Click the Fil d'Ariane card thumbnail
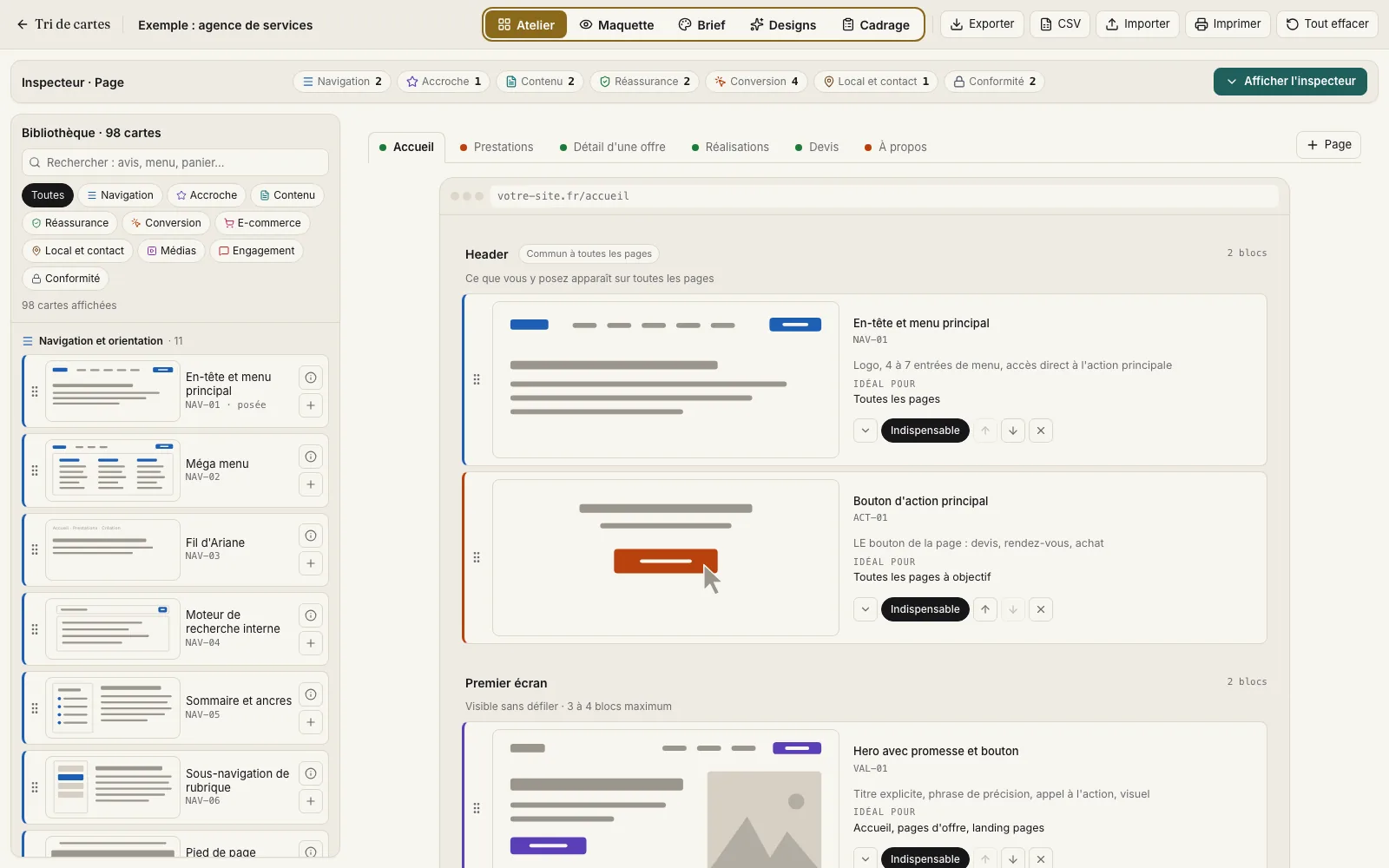Image resolution: width=1389 pixels, height=868 pixels. click(113, 549)
